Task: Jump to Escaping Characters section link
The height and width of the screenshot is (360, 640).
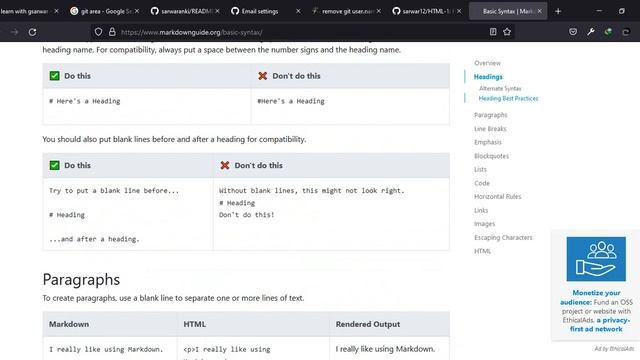Action: [x=503, y=238]
